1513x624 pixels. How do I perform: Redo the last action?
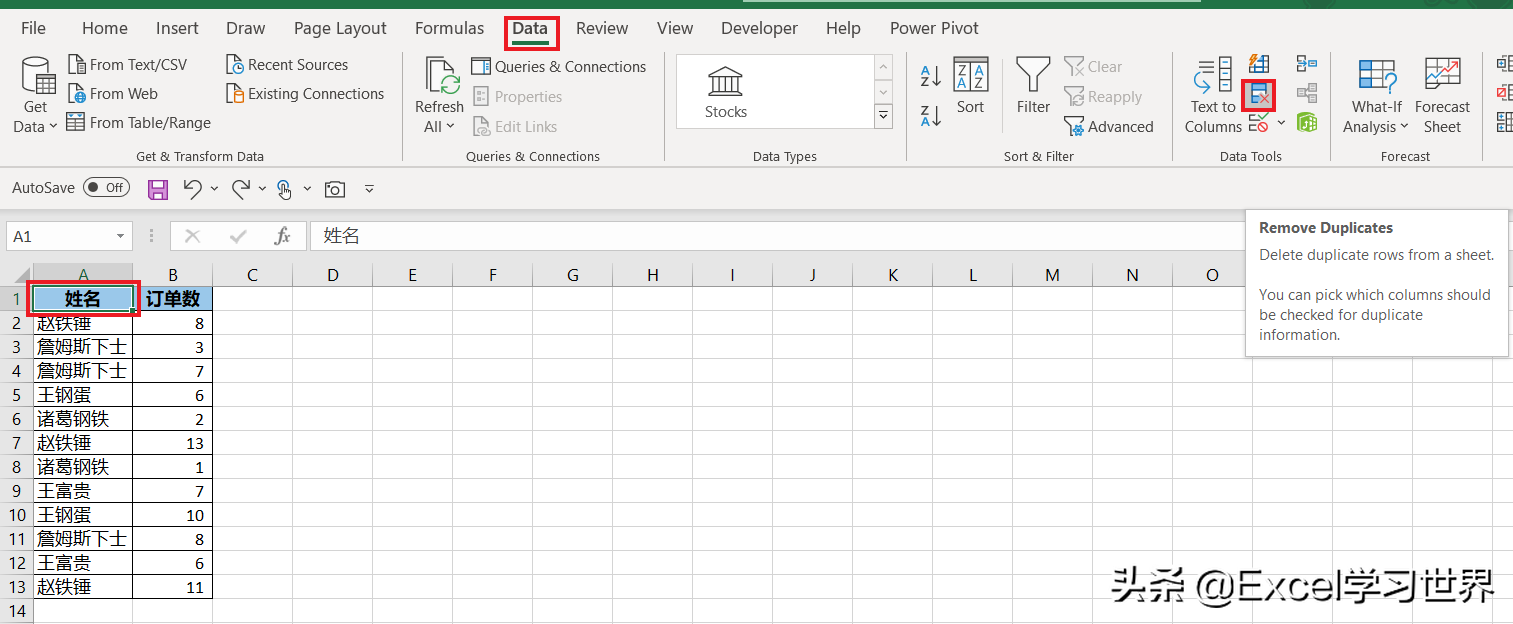point(241,188)
